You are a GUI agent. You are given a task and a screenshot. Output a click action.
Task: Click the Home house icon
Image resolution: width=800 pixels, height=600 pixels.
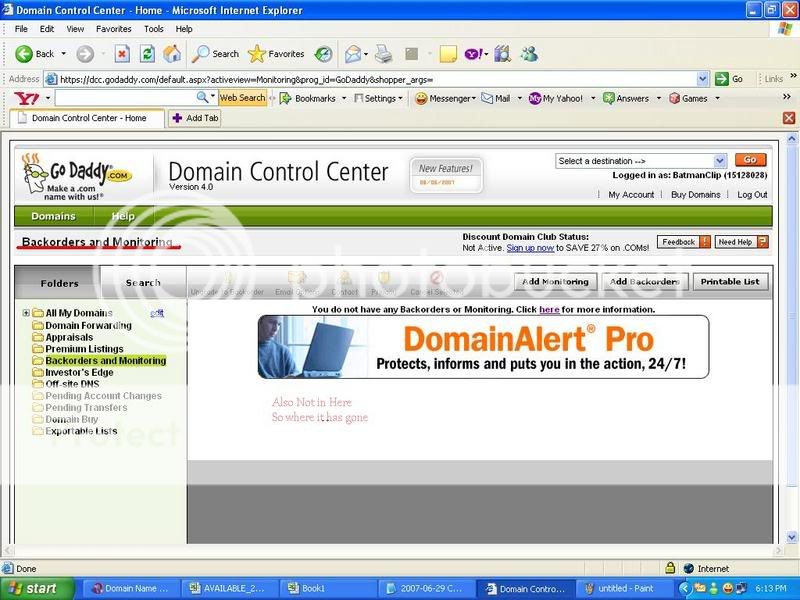pos(172,54)
